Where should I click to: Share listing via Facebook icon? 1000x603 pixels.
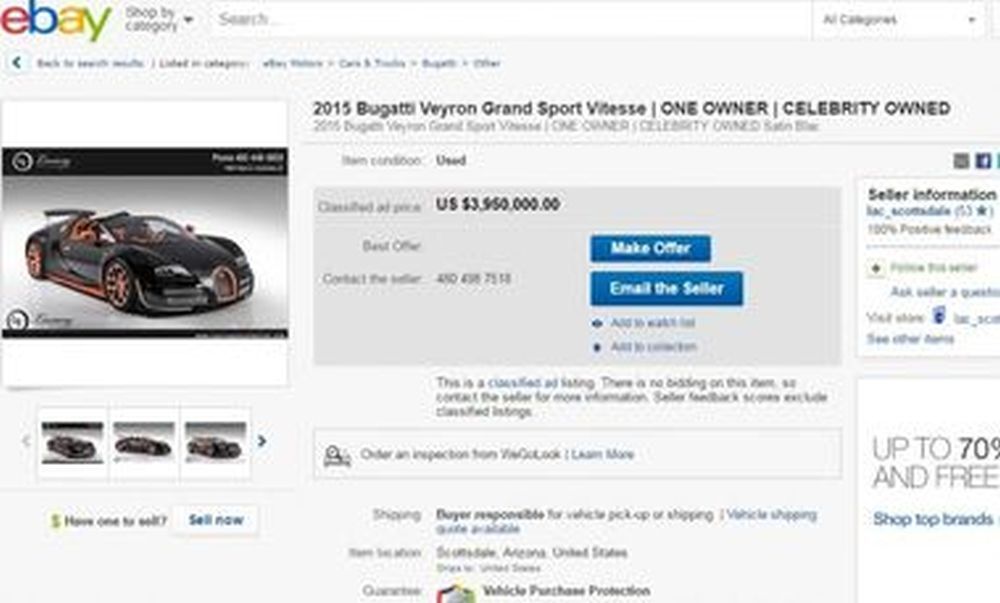click(x=983, y=161)
